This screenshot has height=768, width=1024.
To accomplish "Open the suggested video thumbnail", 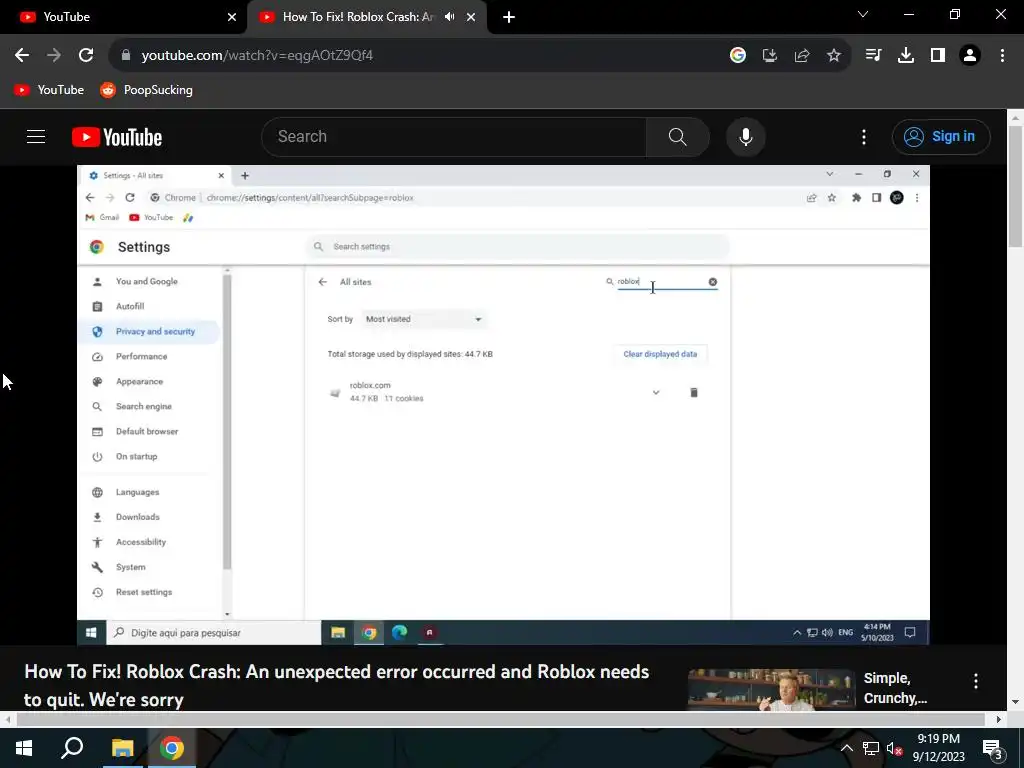I will 771,690.
